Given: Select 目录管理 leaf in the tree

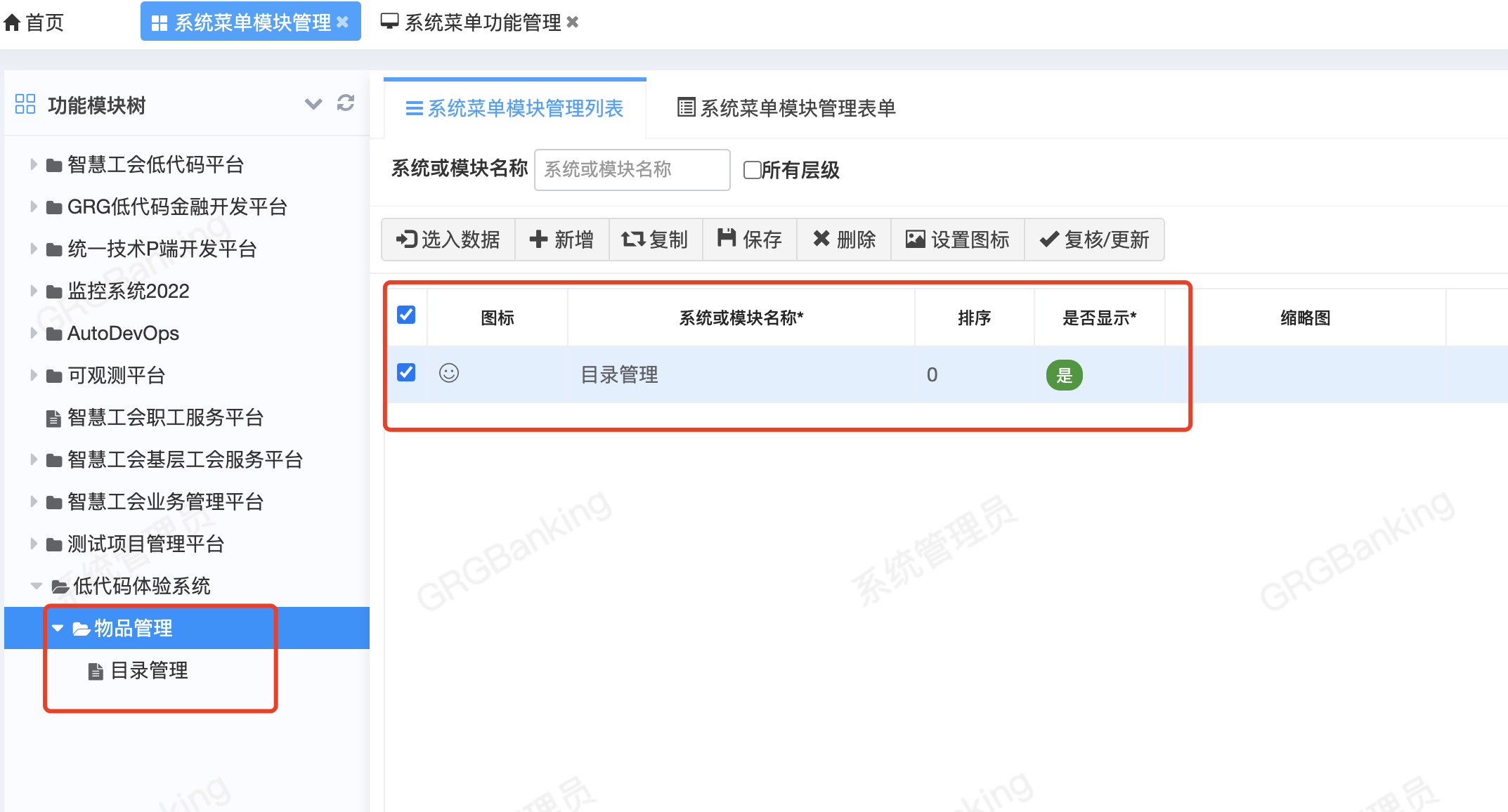Looking at the screenshot, I should point(150,670).
